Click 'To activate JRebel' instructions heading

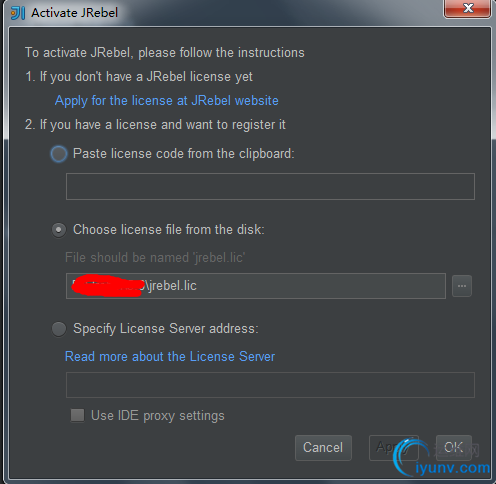(165, 53)
